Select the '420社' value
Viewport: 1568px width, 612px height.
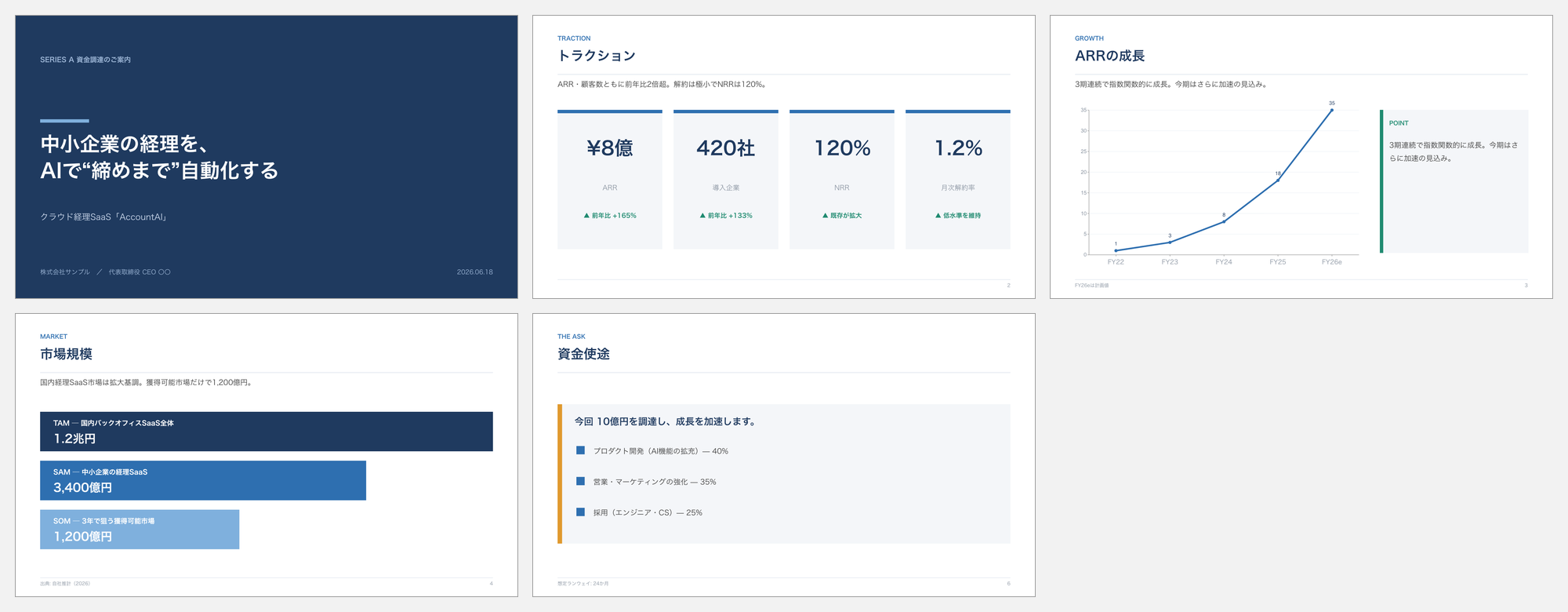click(x=726, y=148)
